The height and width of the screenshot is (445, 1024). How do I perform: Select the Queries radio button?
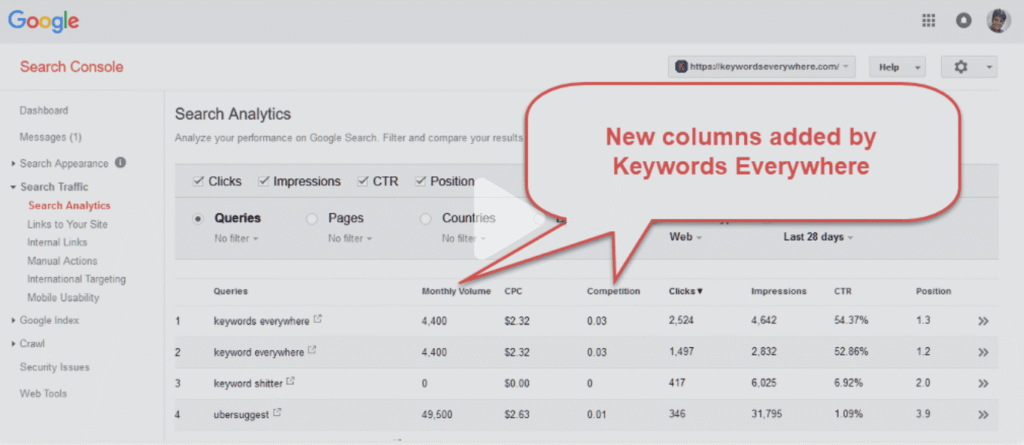click(198, 219)
